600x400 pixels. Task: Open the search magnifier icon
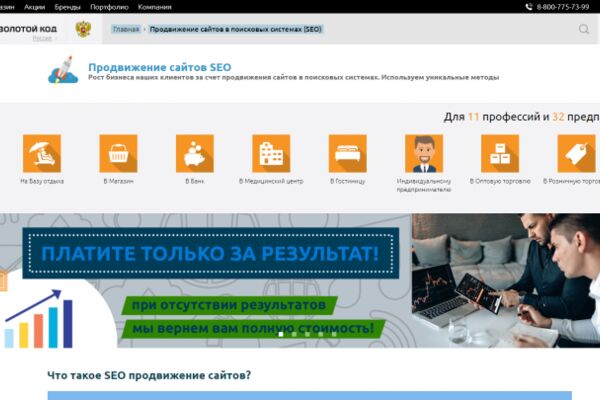(x=584, y=29)
